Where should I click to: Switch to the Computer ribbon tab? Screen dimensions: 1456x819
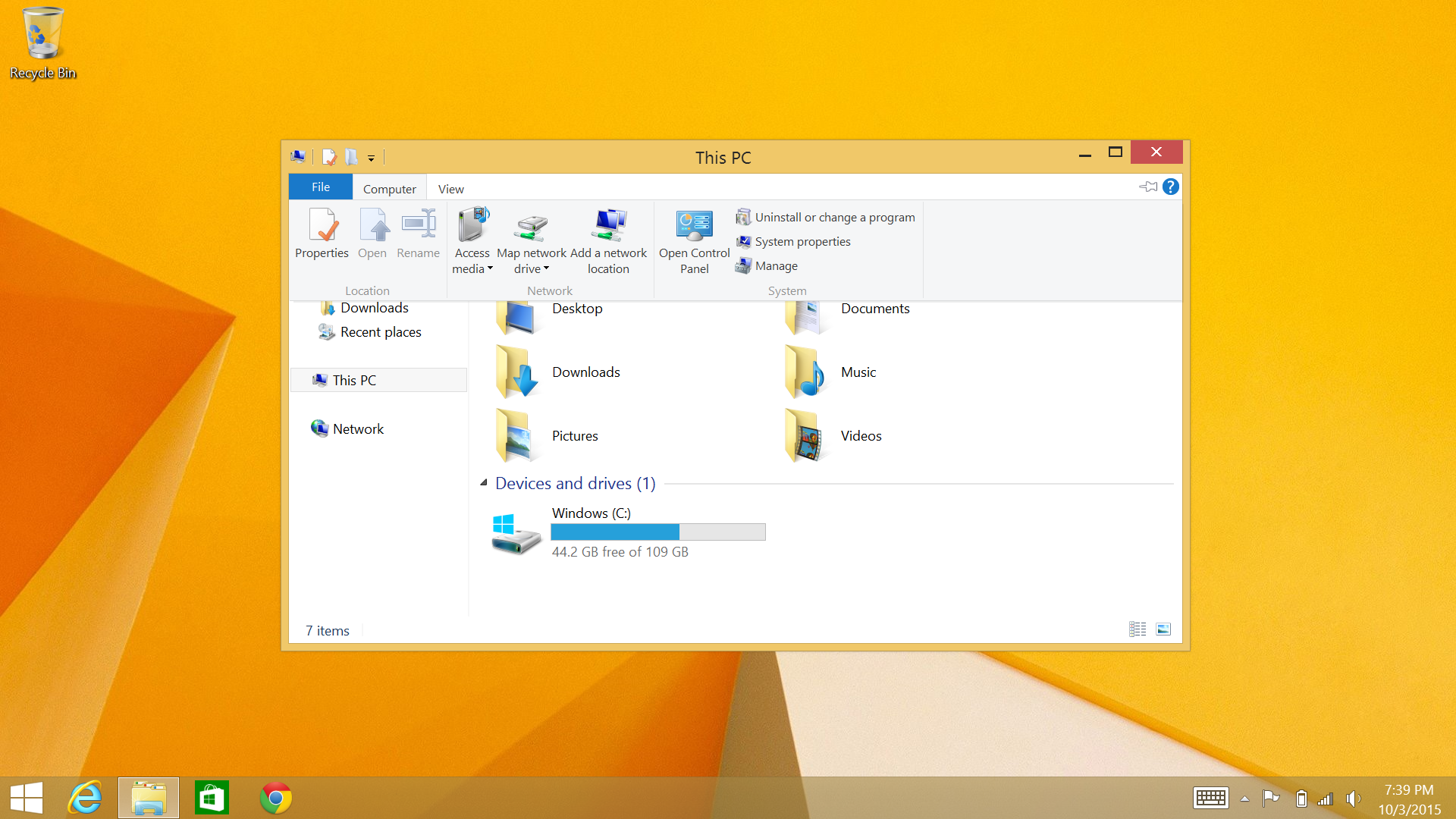pos(389,188)
